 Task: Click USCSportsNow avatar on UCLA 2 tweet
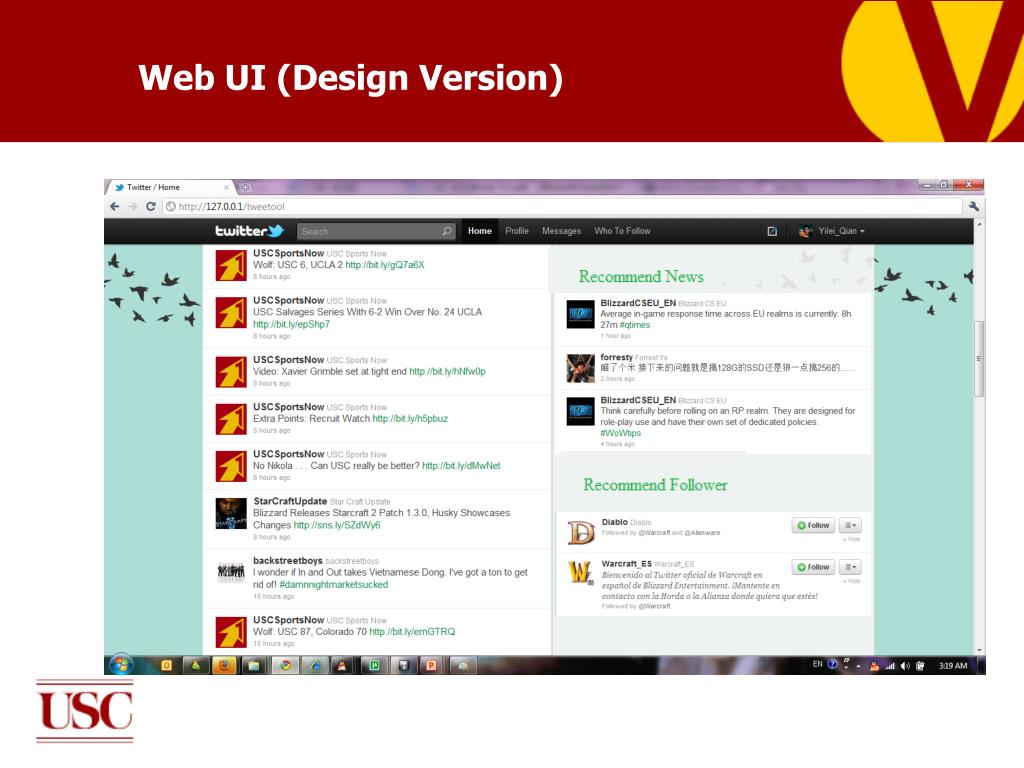click(231, 265)
